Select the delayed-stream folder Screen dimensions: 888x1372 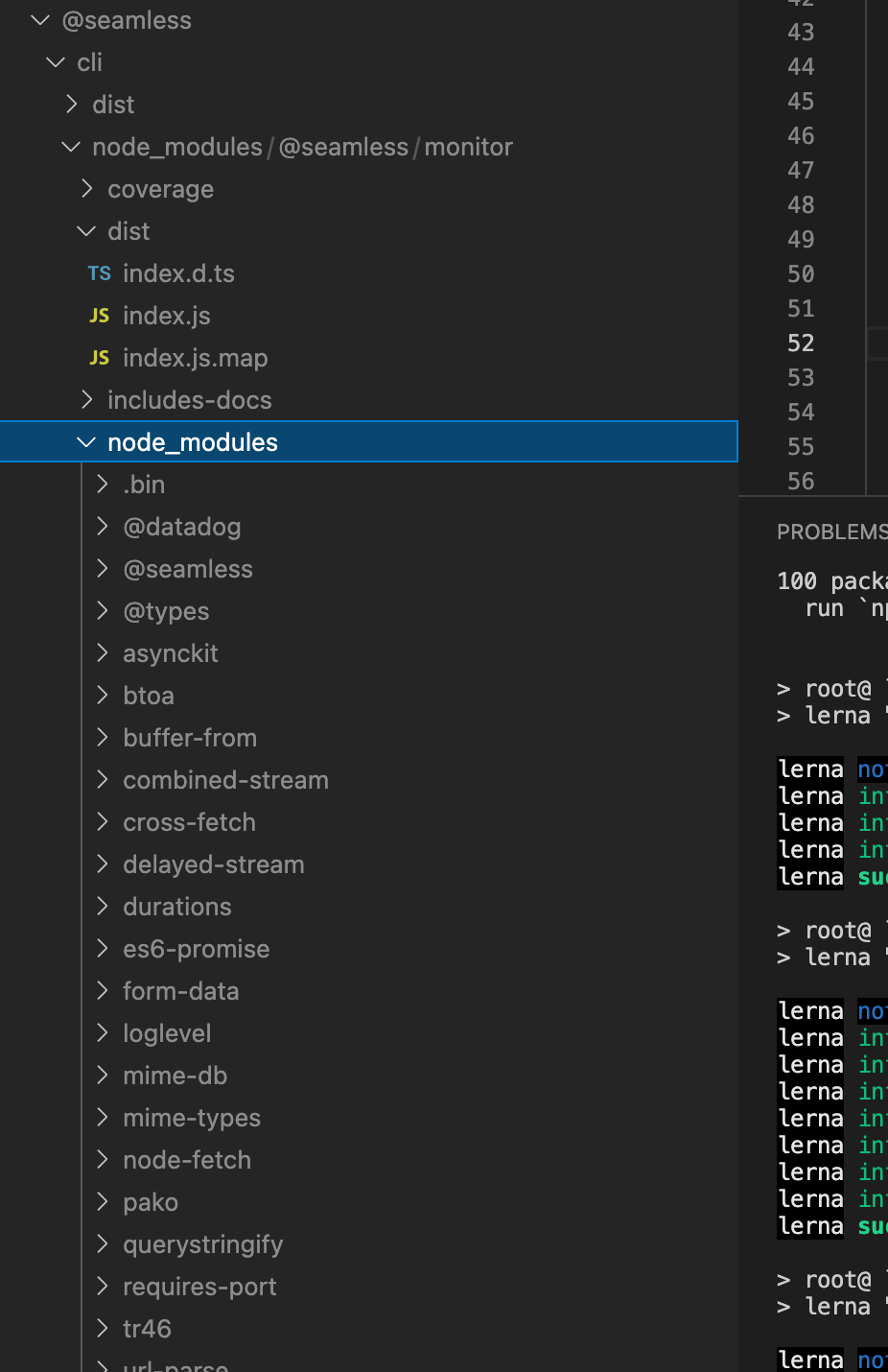[x=213, y=864]
